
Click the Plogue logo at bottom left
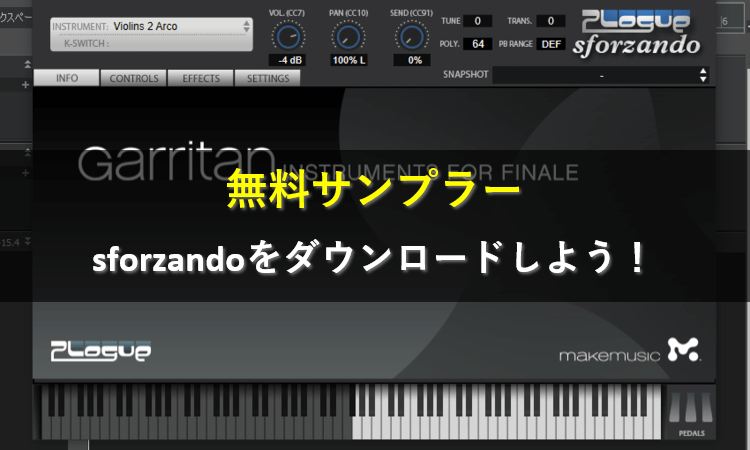pos(101,351)
